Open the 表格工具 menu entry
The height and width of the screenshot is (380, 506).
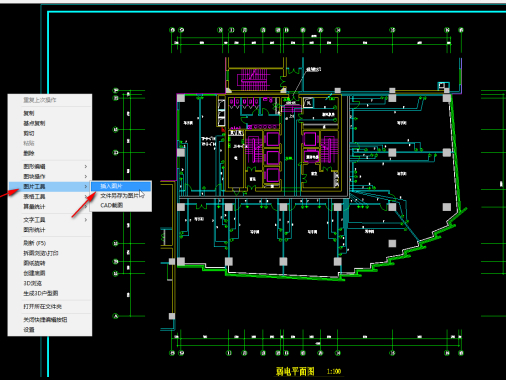[x=50, y=197]
